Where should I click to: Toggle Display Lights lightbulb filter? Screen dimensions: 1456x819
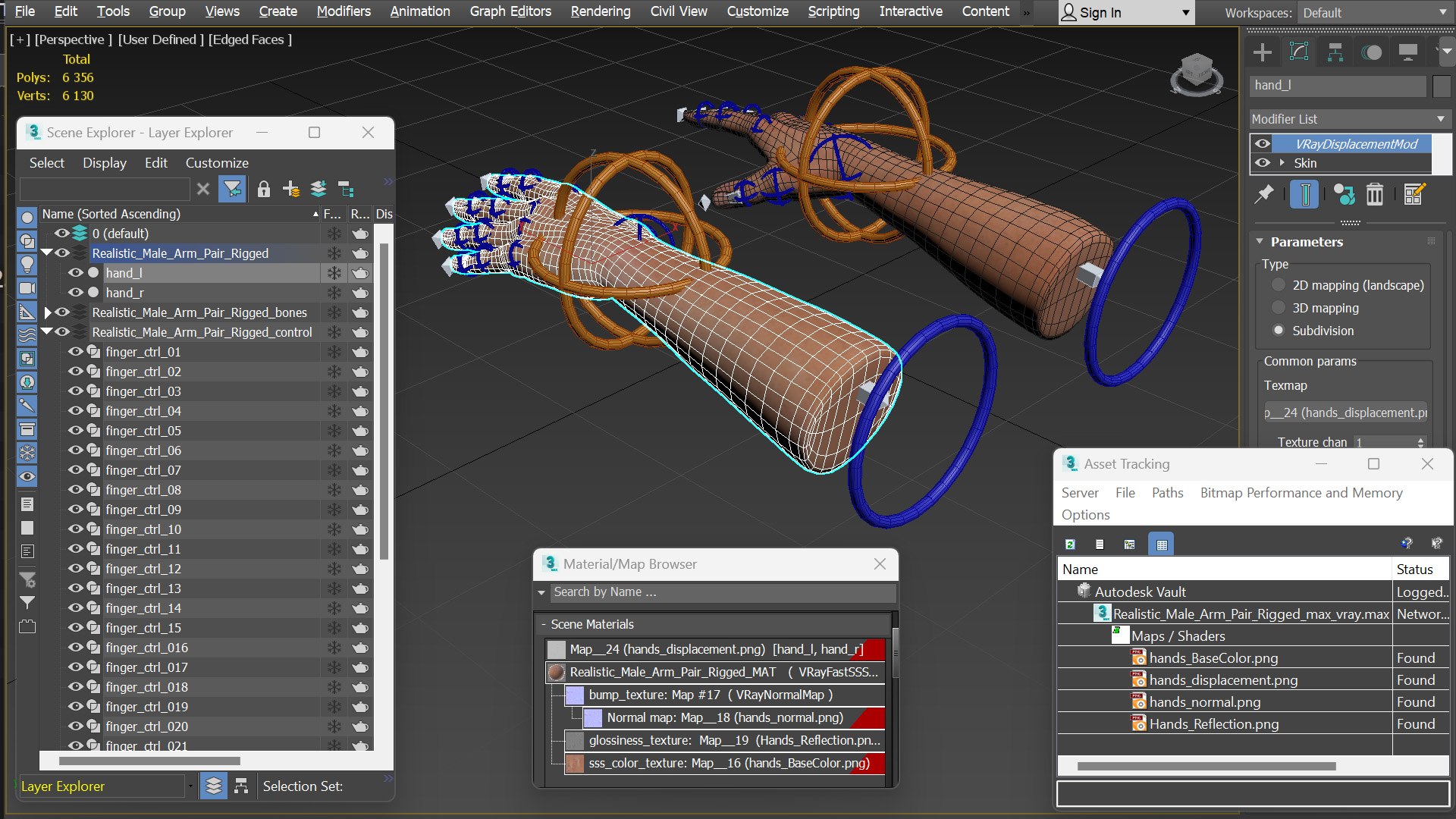pyautogui.click(x=27, y=265)
